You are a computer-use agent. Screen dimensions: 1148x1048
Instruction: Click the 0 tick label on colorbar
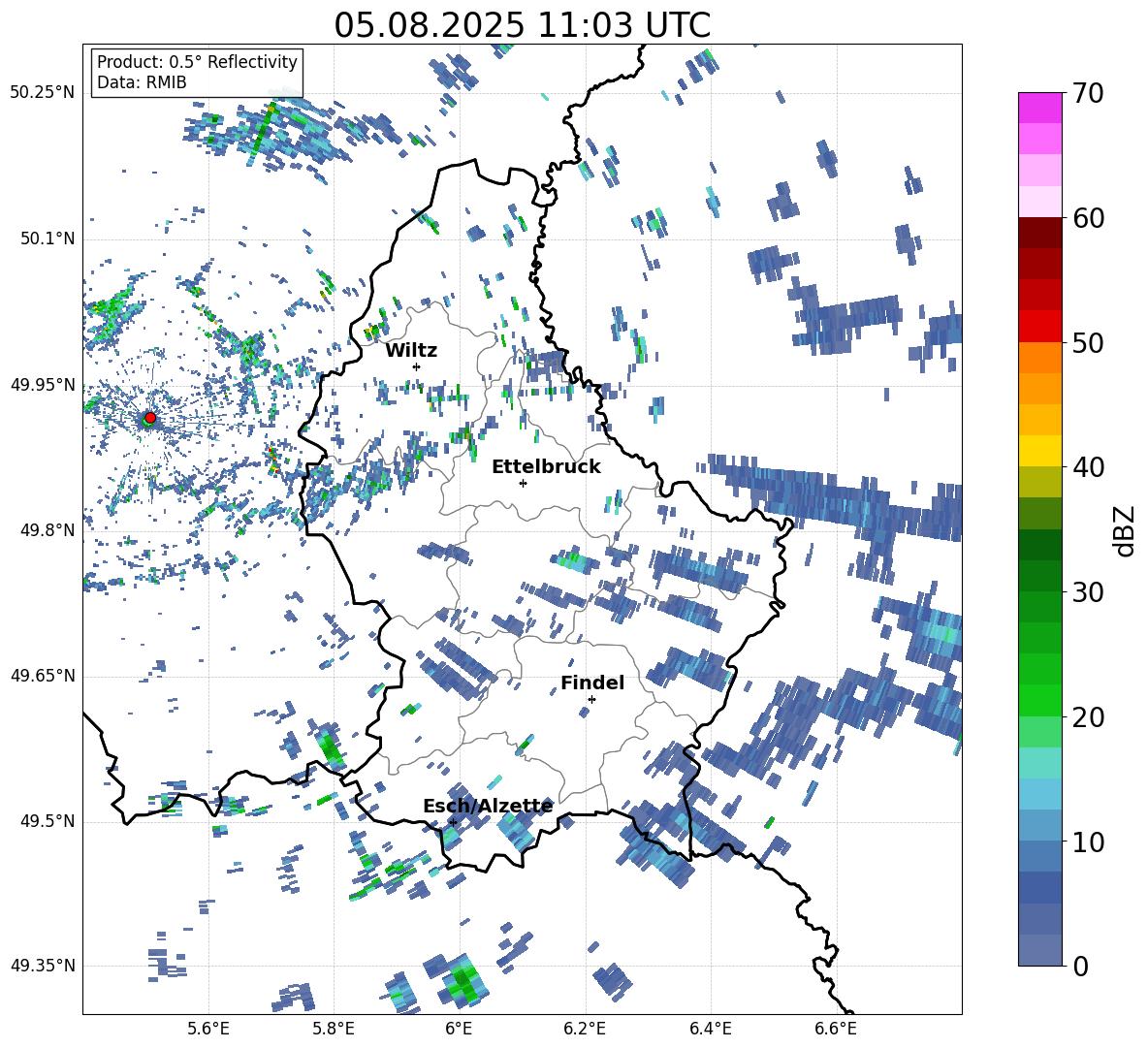[x=1080, y=966]
